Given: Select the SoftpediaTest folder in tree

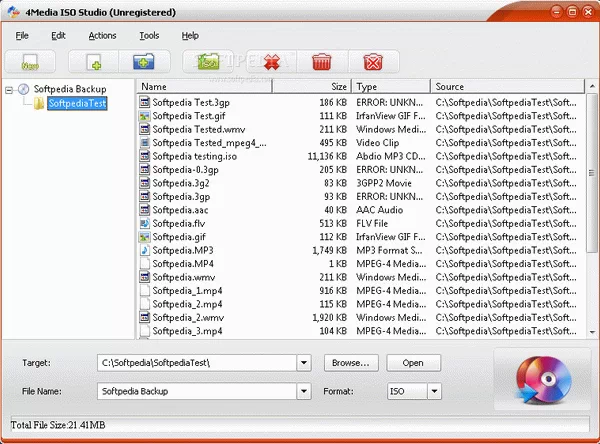Looking at the screenshot, I should tap(77, 102).
